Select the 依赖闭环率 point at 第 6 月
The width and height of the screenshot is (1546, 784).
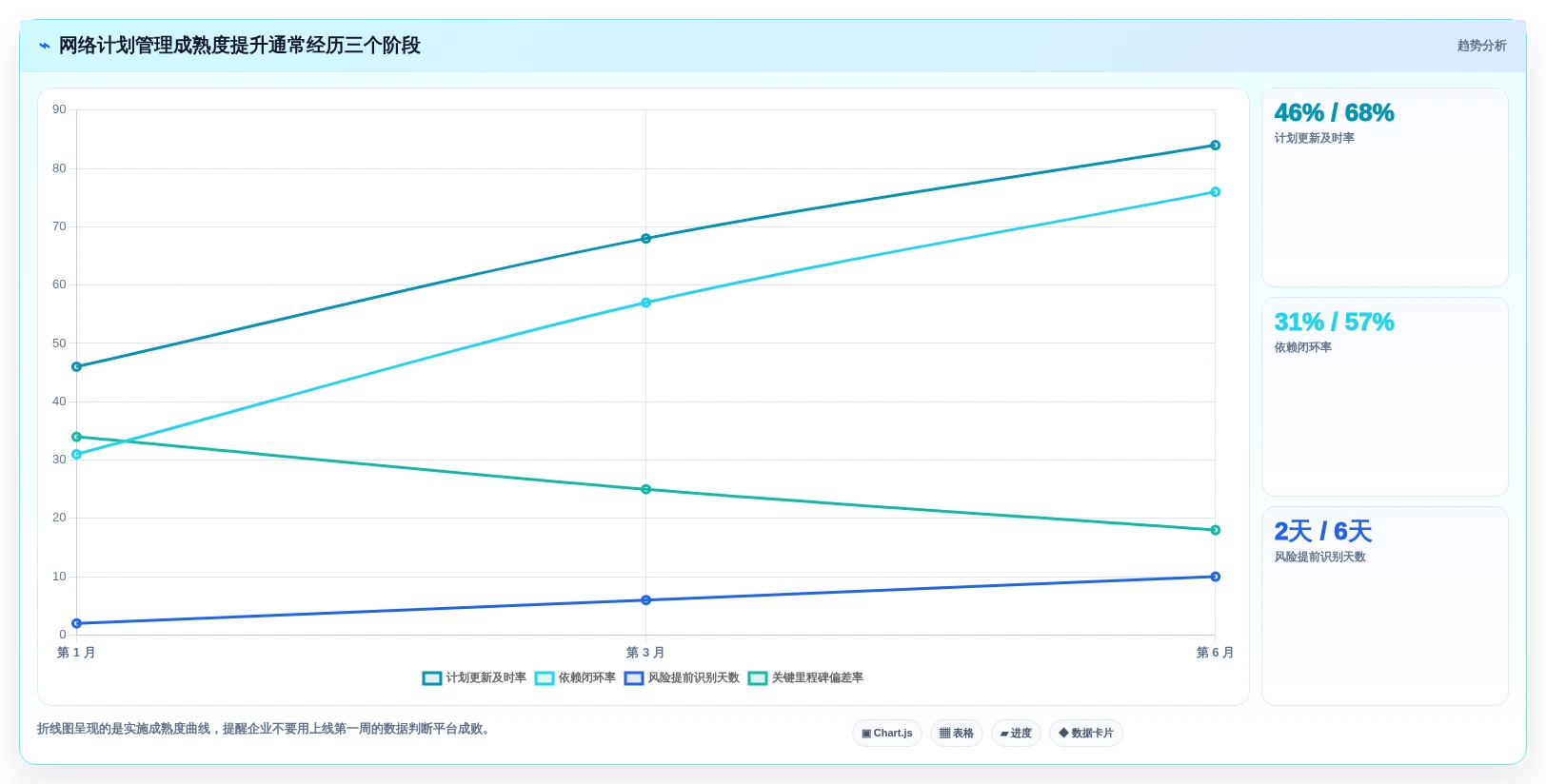coord(1215,192)
